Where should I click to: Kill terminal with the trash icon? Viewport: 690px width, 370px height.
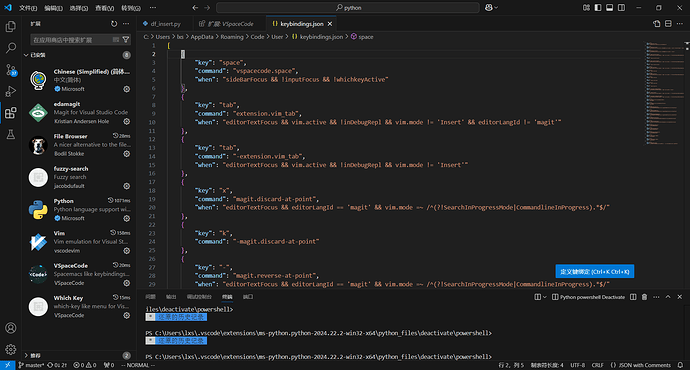point(645,297)
